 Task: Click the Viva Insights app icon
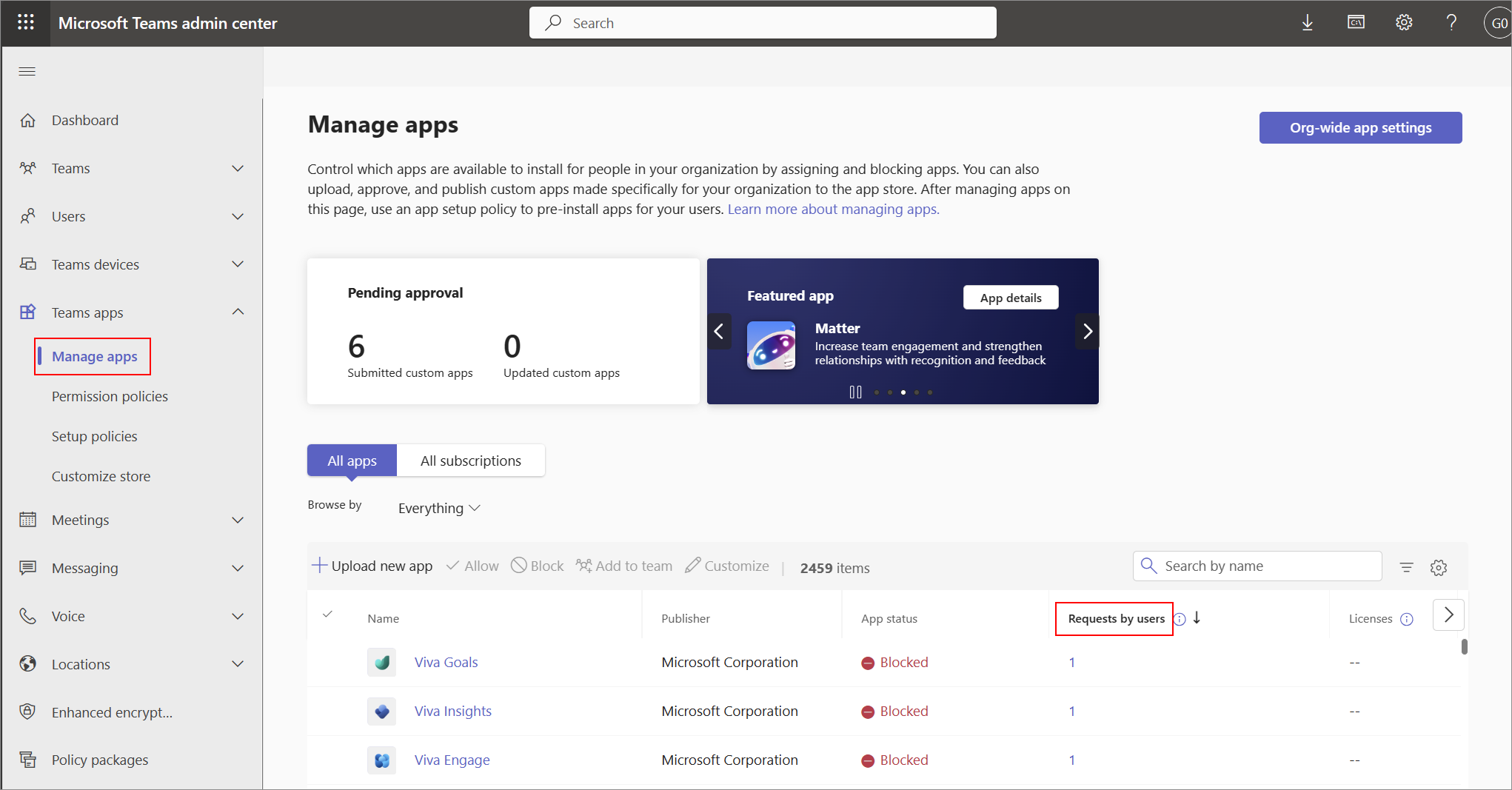pyautogui.click(x=382, y=712)
